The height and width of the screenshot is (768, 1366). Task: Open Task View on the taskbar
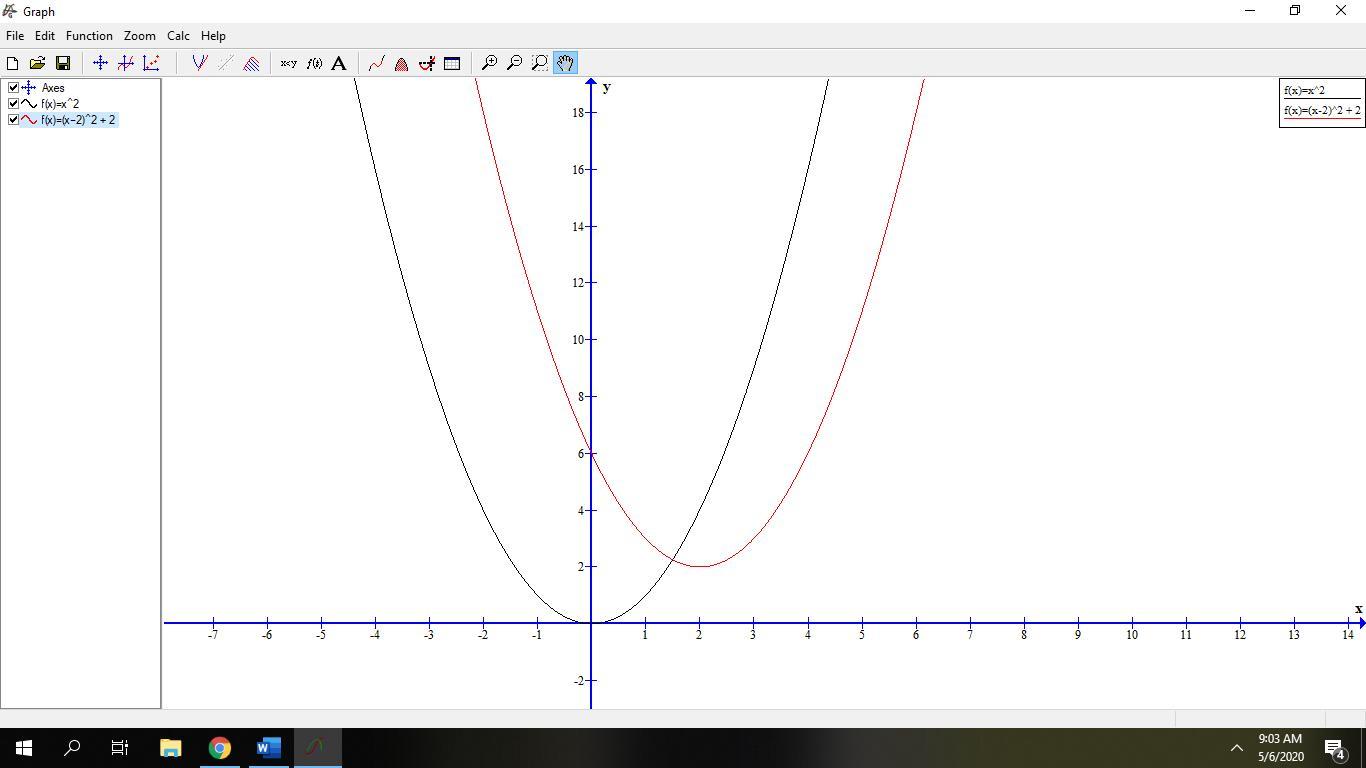point(120,748)
